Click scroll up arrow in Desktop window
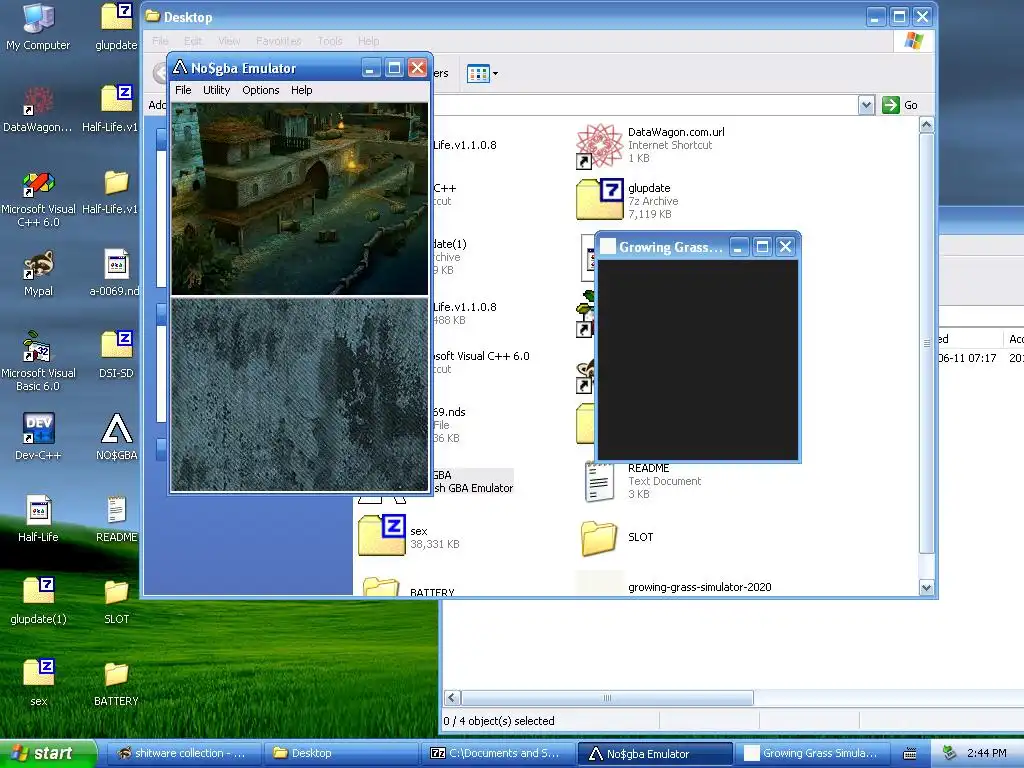This screenshot has width=1024, height=768. click(926, 125)
